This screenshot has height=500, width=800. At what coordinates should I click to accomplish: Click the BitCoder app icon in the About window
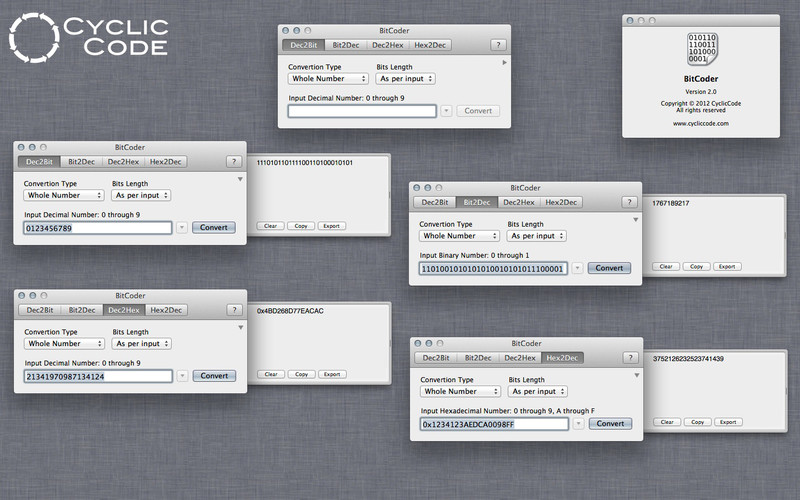tap(702, 49)
